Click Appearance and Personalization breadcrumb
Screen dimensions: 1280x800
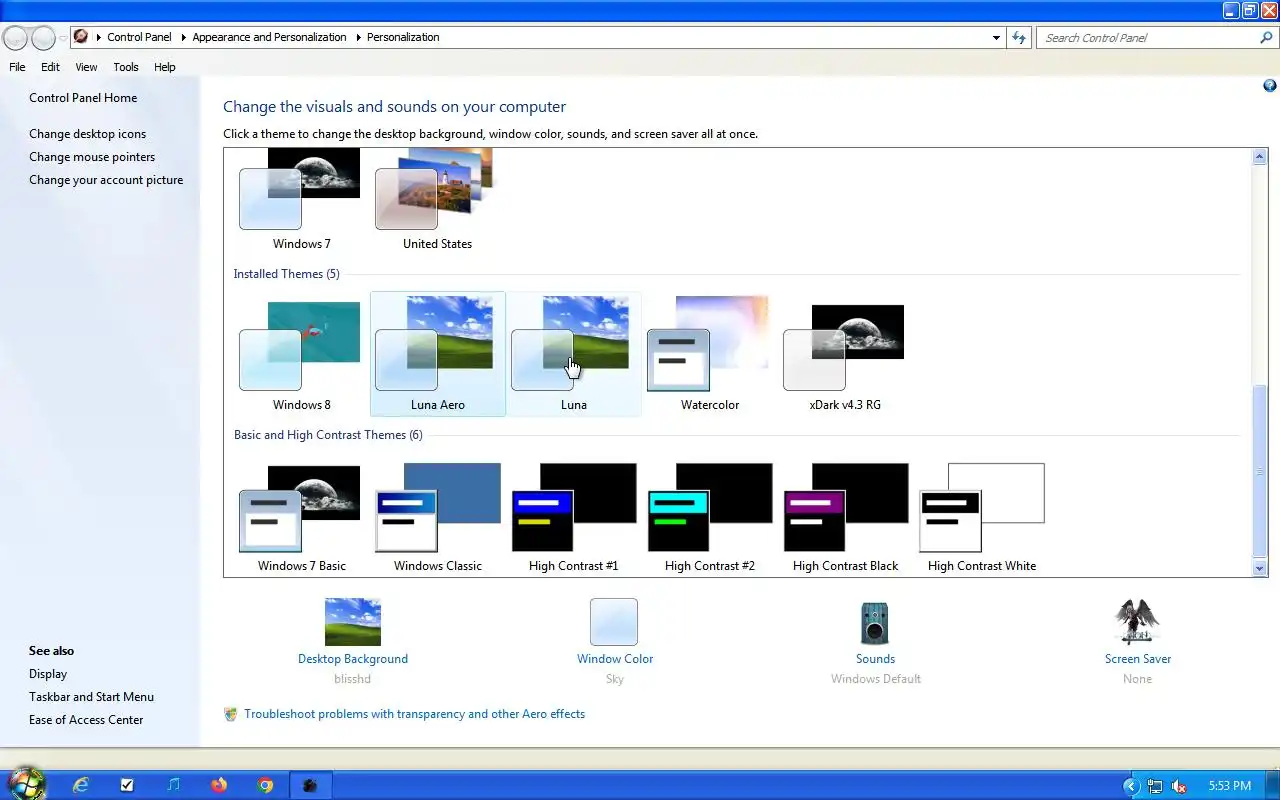pos(269,37)
